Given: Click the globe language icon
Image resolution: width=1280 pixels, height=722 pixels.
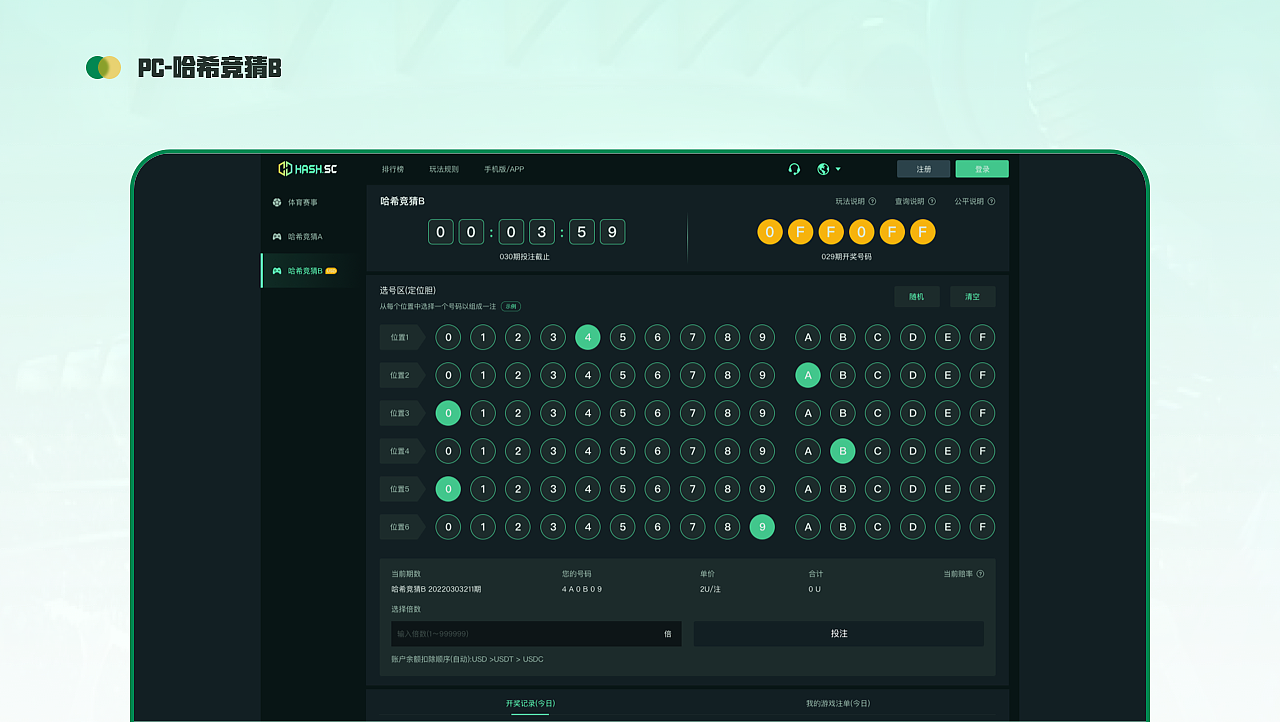Looking at the screenshot, I should [x=823, y=169].
